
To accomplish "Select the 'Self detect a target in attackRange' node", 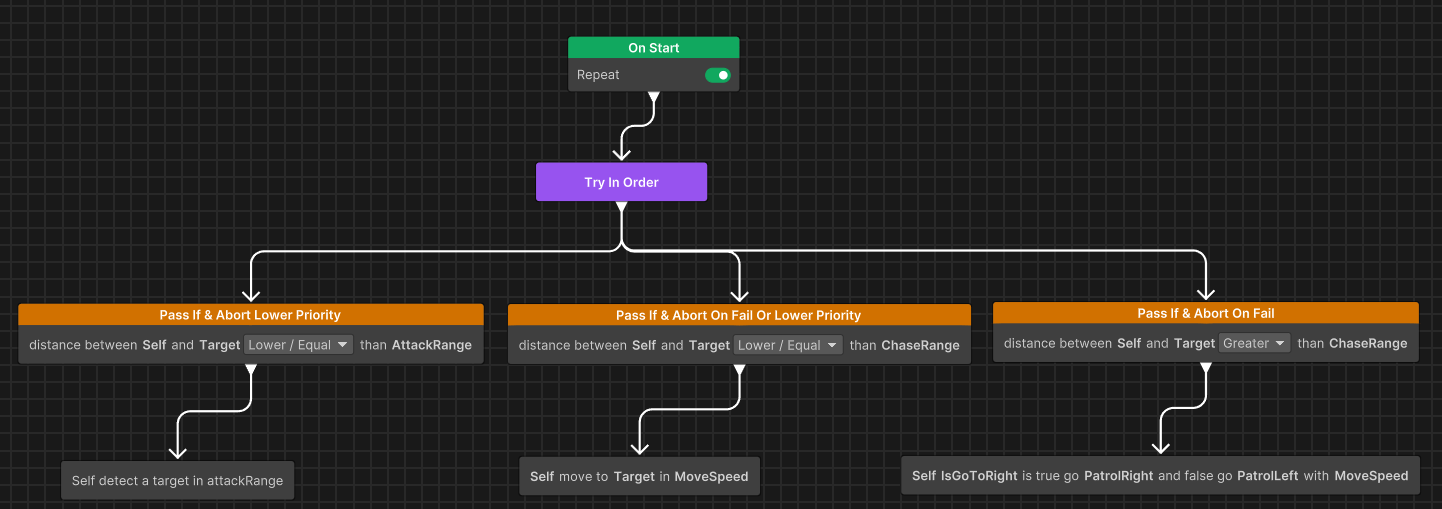I will tap(178, 480).
